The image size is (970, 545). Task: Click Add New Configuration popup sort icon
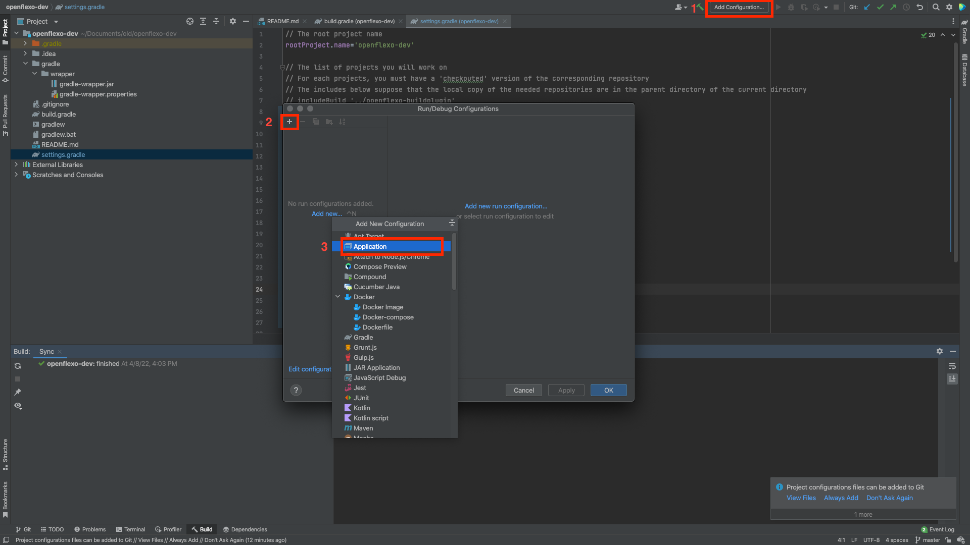point(452,223)
